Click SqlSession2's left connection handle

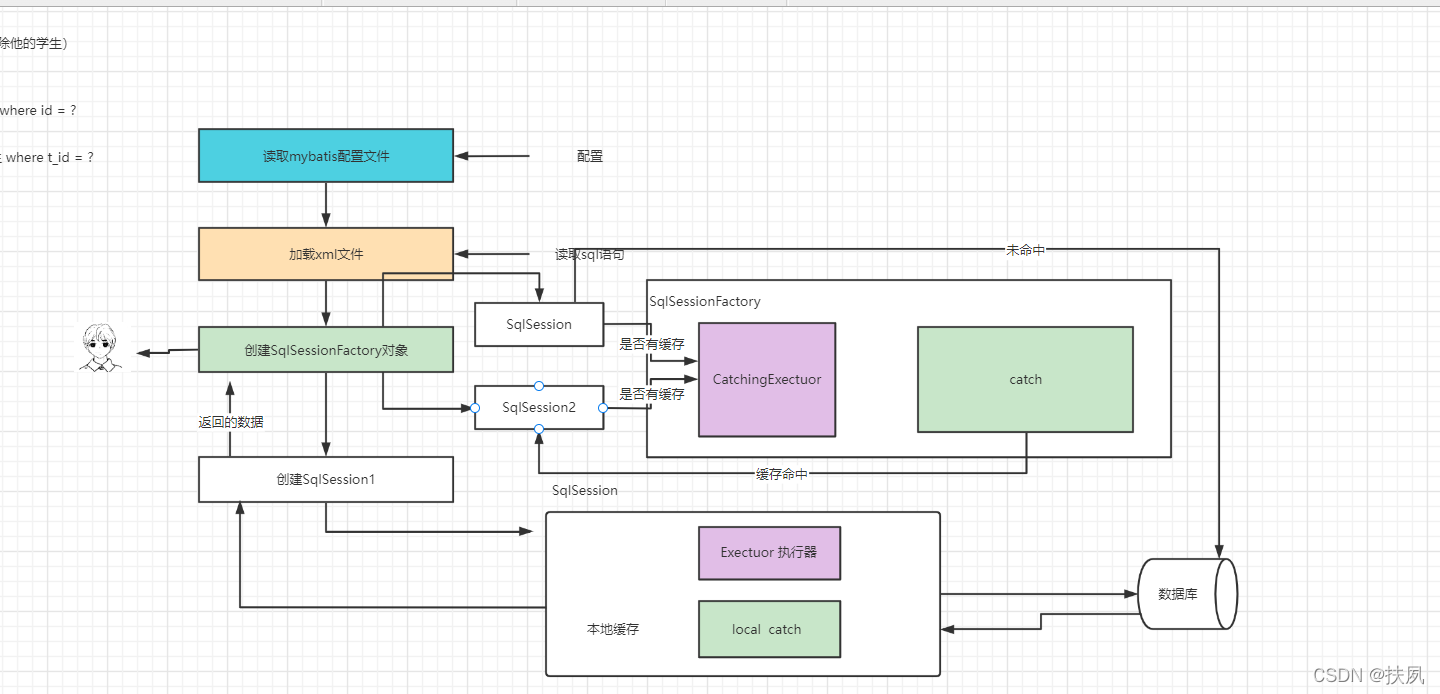tap(475, 408)
